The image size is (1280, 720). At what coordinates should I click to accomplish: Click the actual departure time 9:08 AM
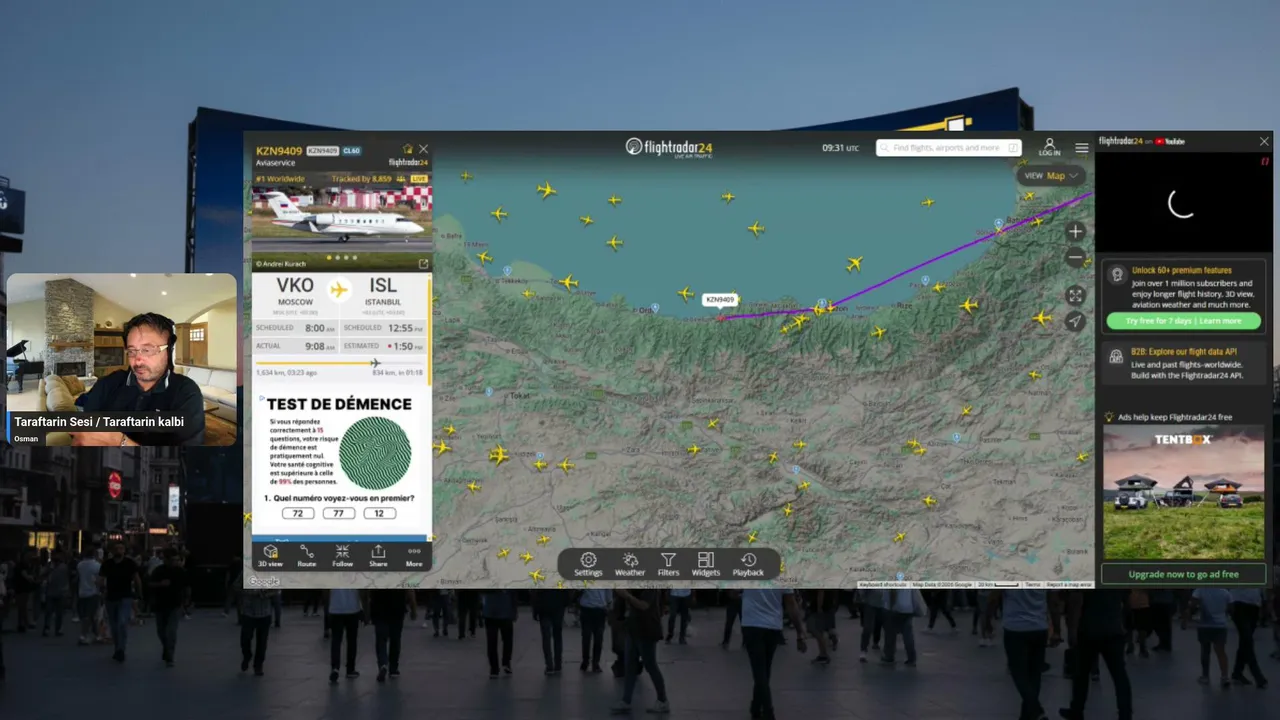pos(320,346)
